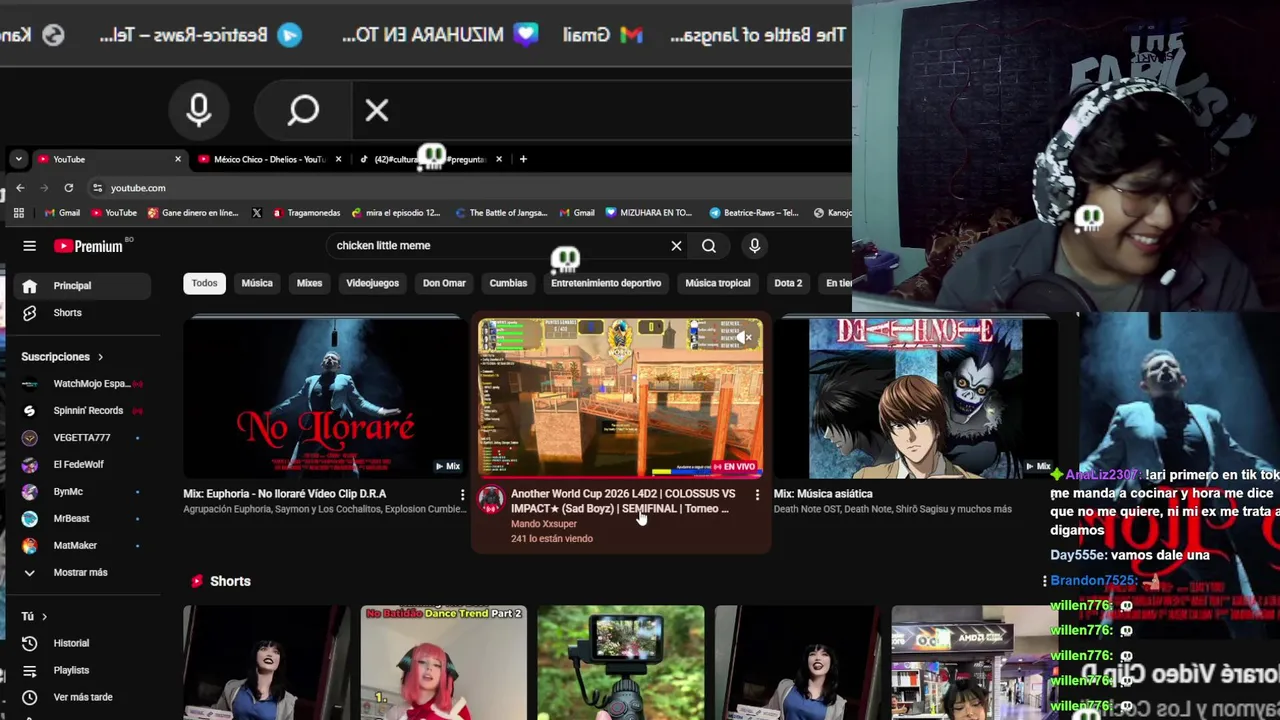
Task: Select the Todos filter chip
Action: pyautogui.click(x=204, y=283)
